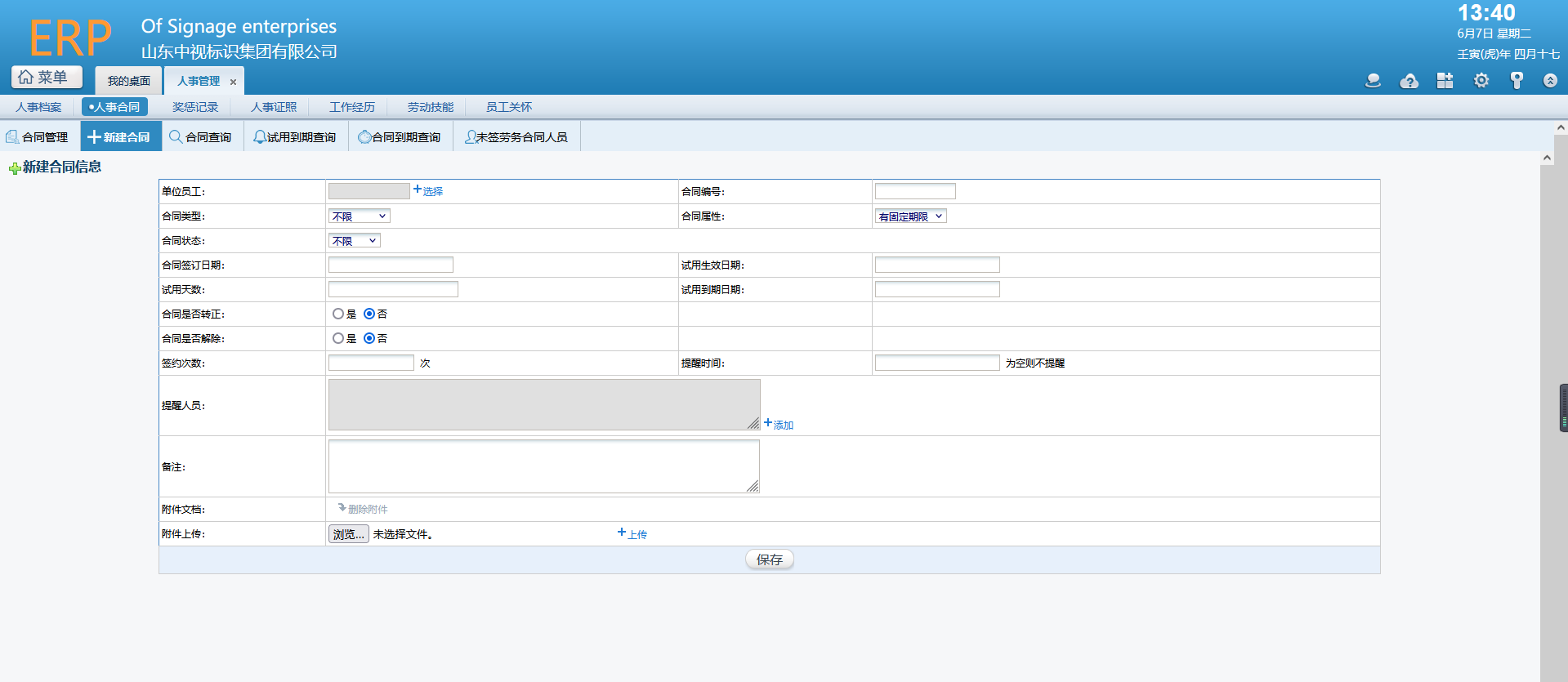Click the clock icon of 合同到期查询
Image resolution: width=1568 pixels, height=682 pixels.
point(364,136)
